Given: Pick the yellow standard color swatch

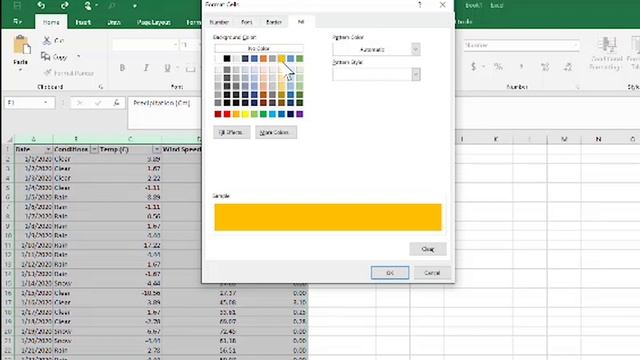Looking at the screenshot, I should point(245,114).
